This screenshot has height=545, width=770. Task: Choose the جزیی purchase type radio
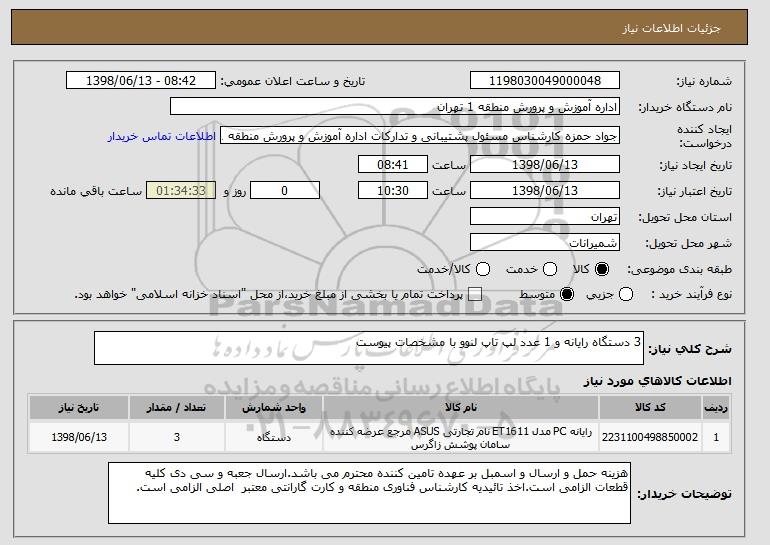pyautogui.click(x=626, y=295)
